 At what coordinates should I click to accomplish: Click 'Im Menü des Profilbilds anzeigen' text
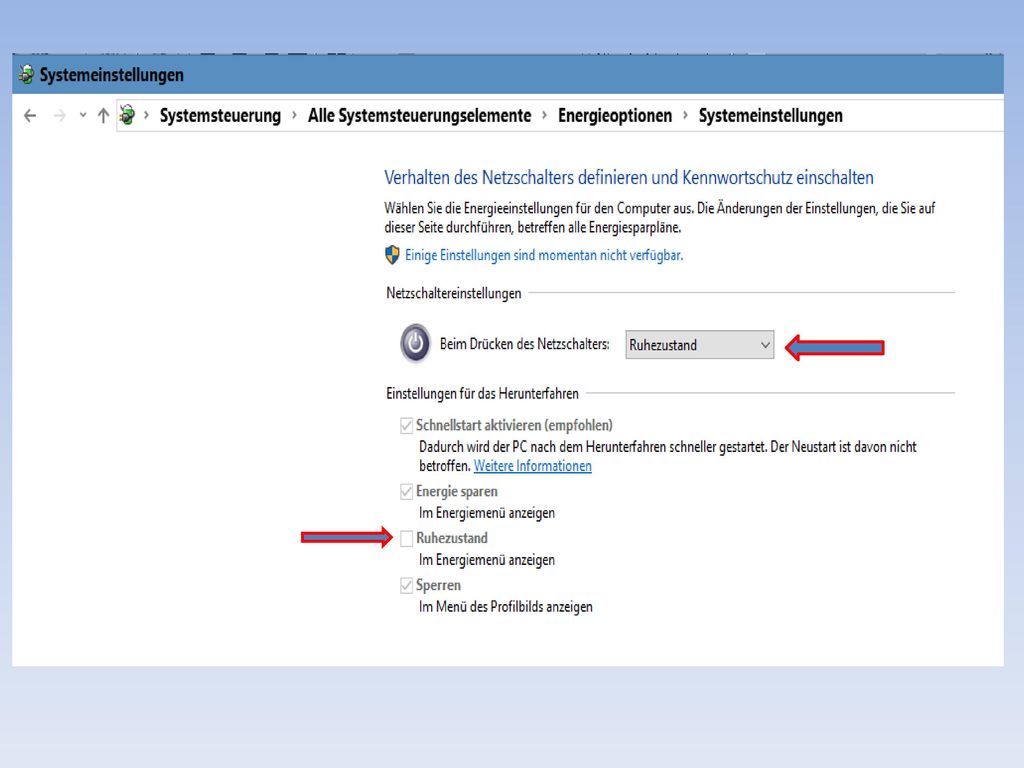pos(505,607)
